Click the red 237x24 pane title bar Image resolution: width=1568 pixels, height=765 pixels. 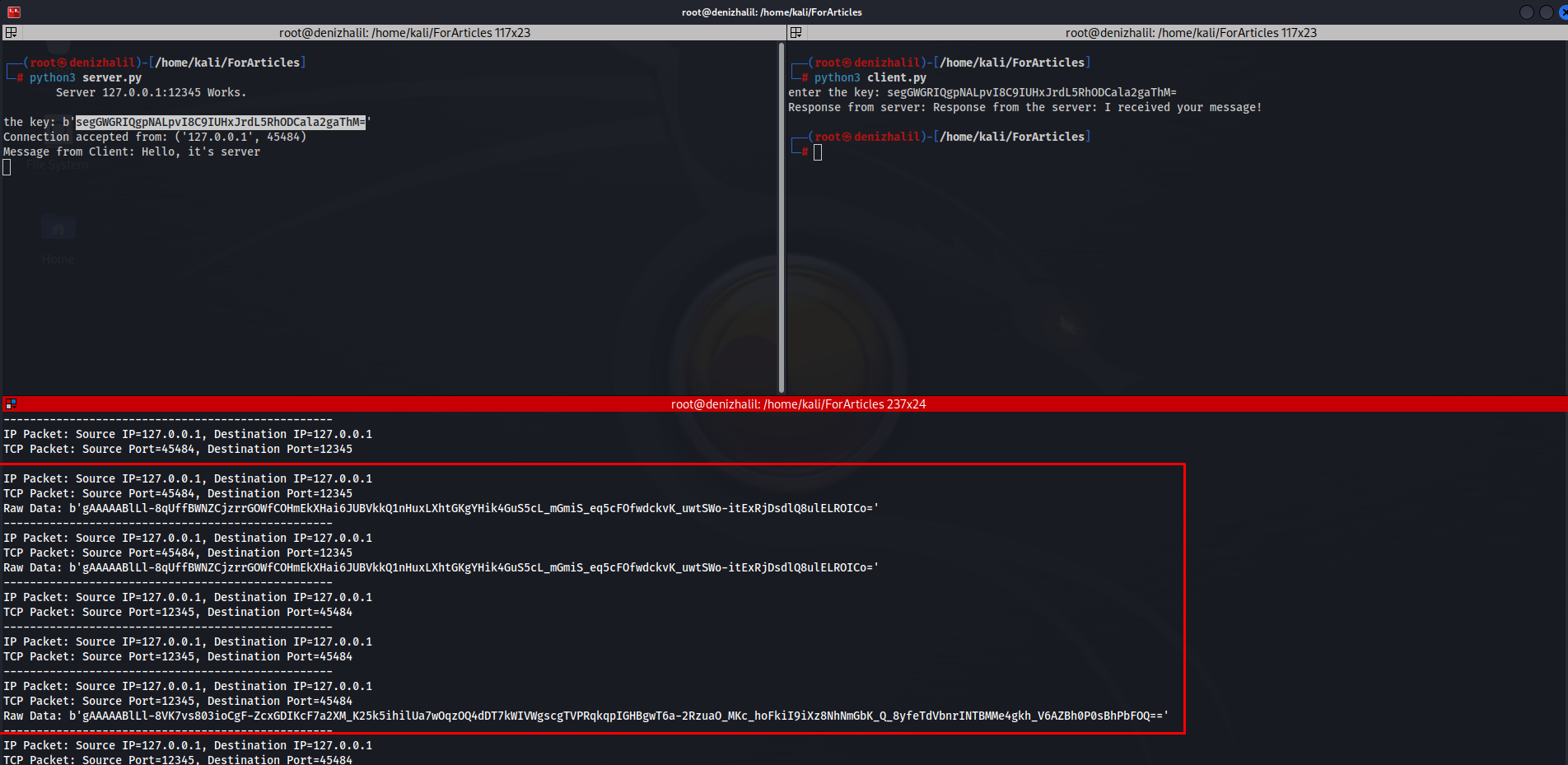[x=797, y=404]
